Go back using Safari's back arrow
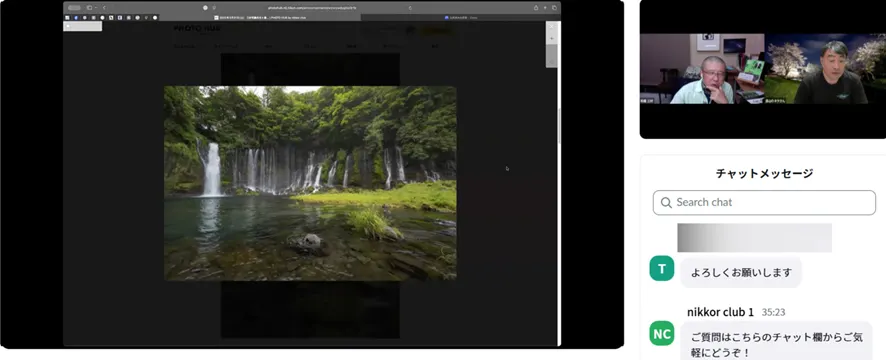 tap(105, 8)
